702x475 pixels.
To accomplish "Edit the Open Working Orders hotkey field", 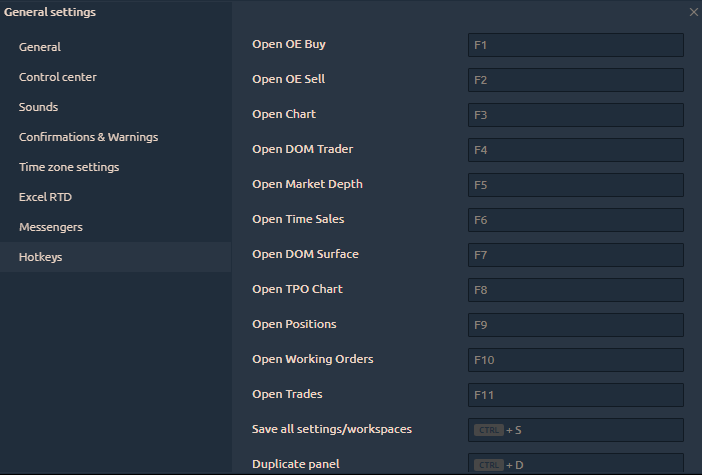I will click(x=575, y=360).
